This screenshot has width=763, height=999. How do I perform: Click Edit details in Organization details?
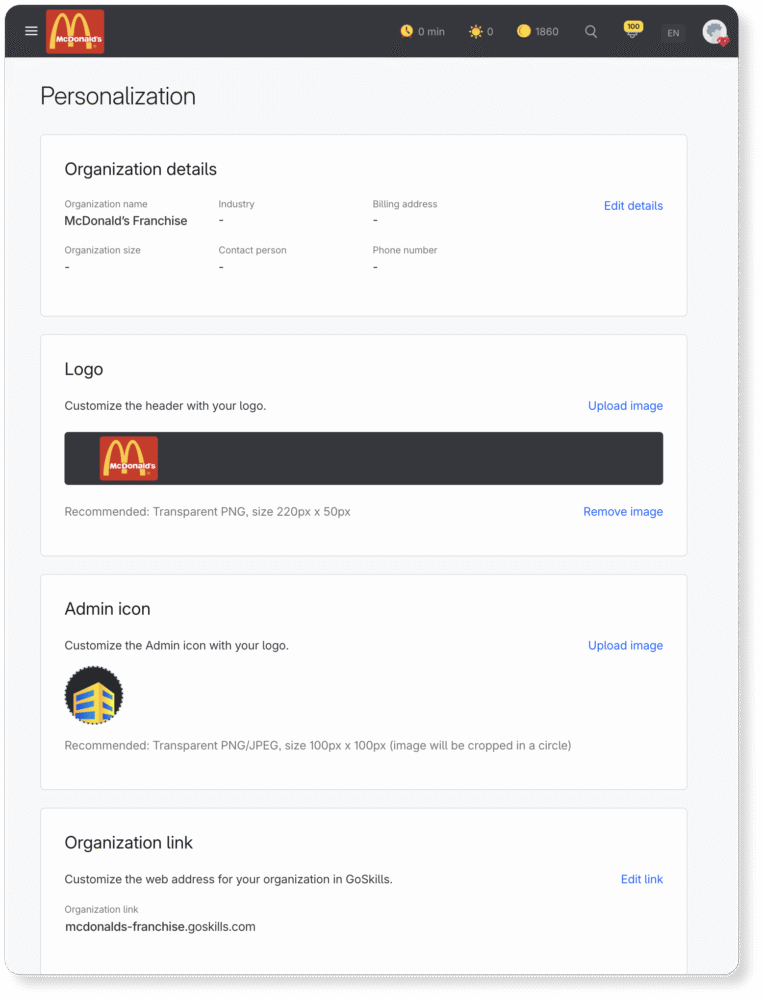[633, 206]
